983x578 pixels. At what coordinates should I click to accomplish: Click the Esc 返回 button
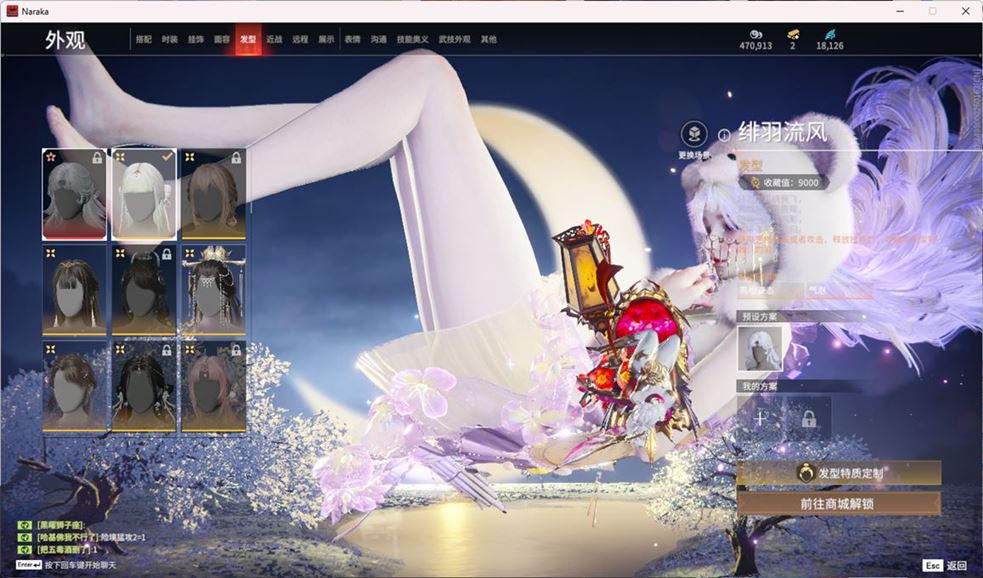946,565
